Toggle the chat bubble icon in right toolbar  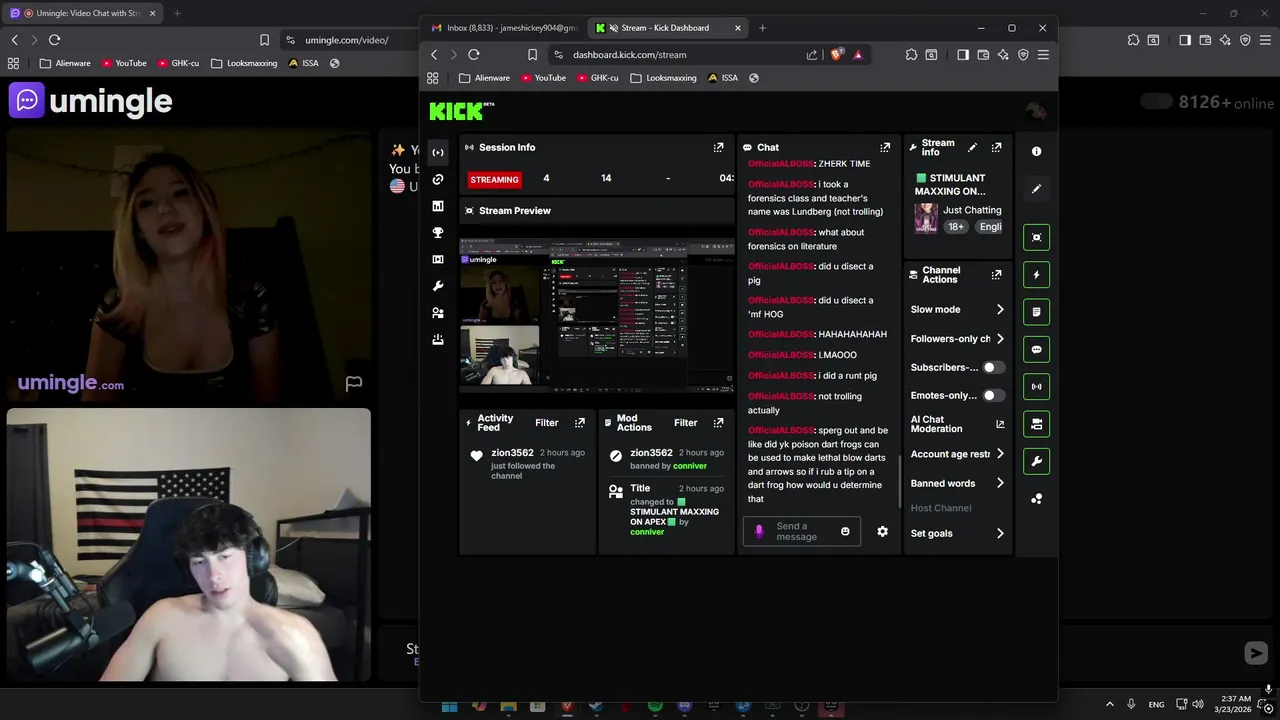pos(1036,349)
